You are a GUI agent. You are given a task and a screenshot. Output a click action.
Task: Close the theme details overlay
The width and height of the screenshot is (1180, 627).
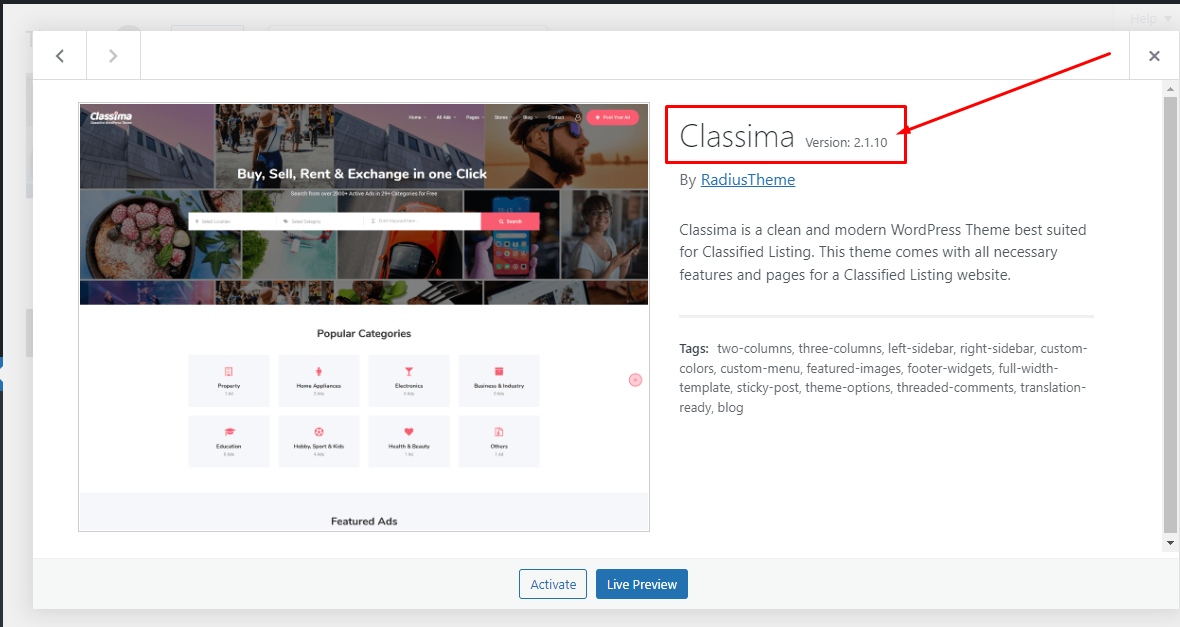pyautogui.click(x=1154, y=56)
